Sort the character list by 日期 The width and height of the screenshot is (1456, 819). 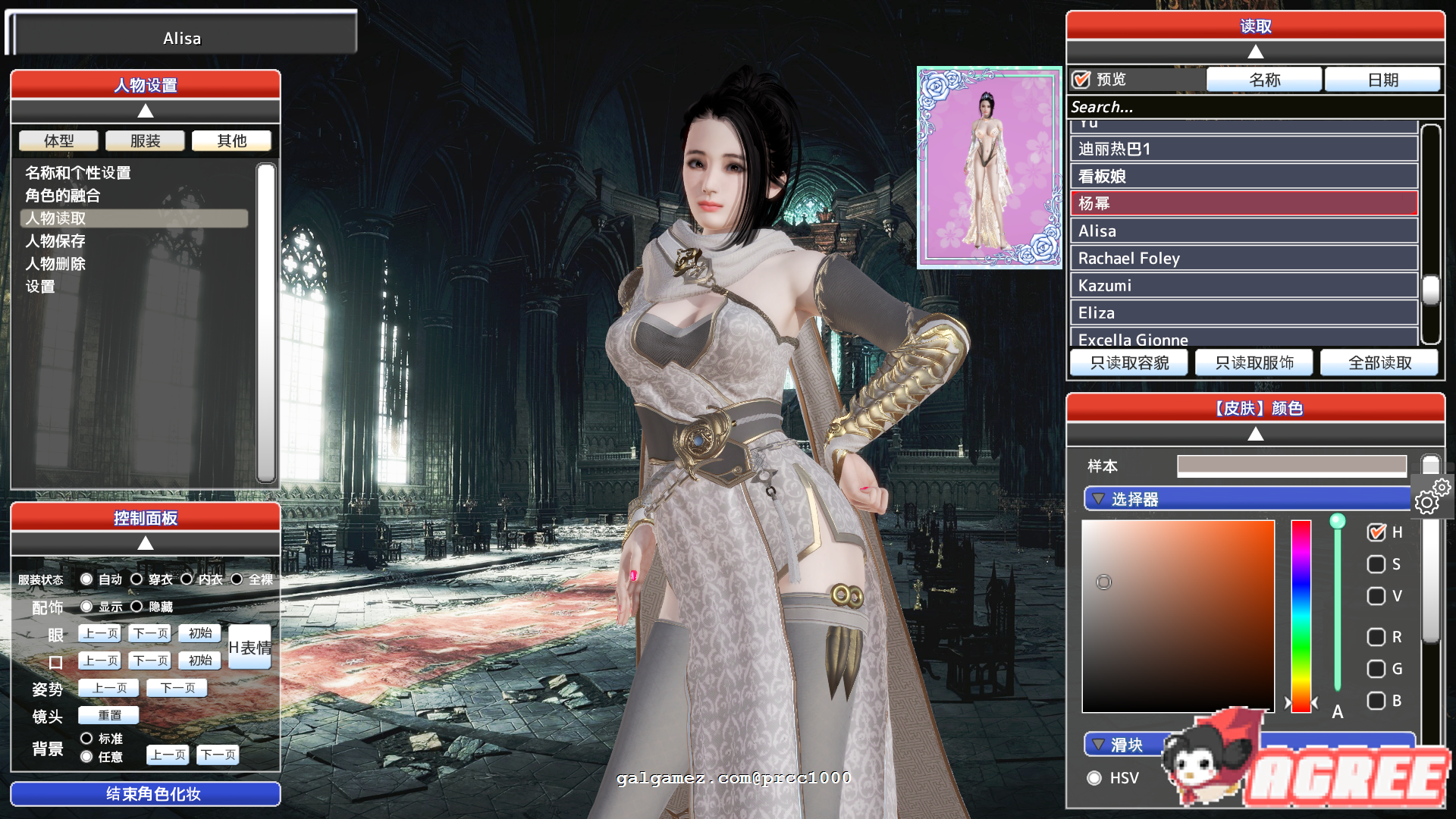[x=1382, y=79]
